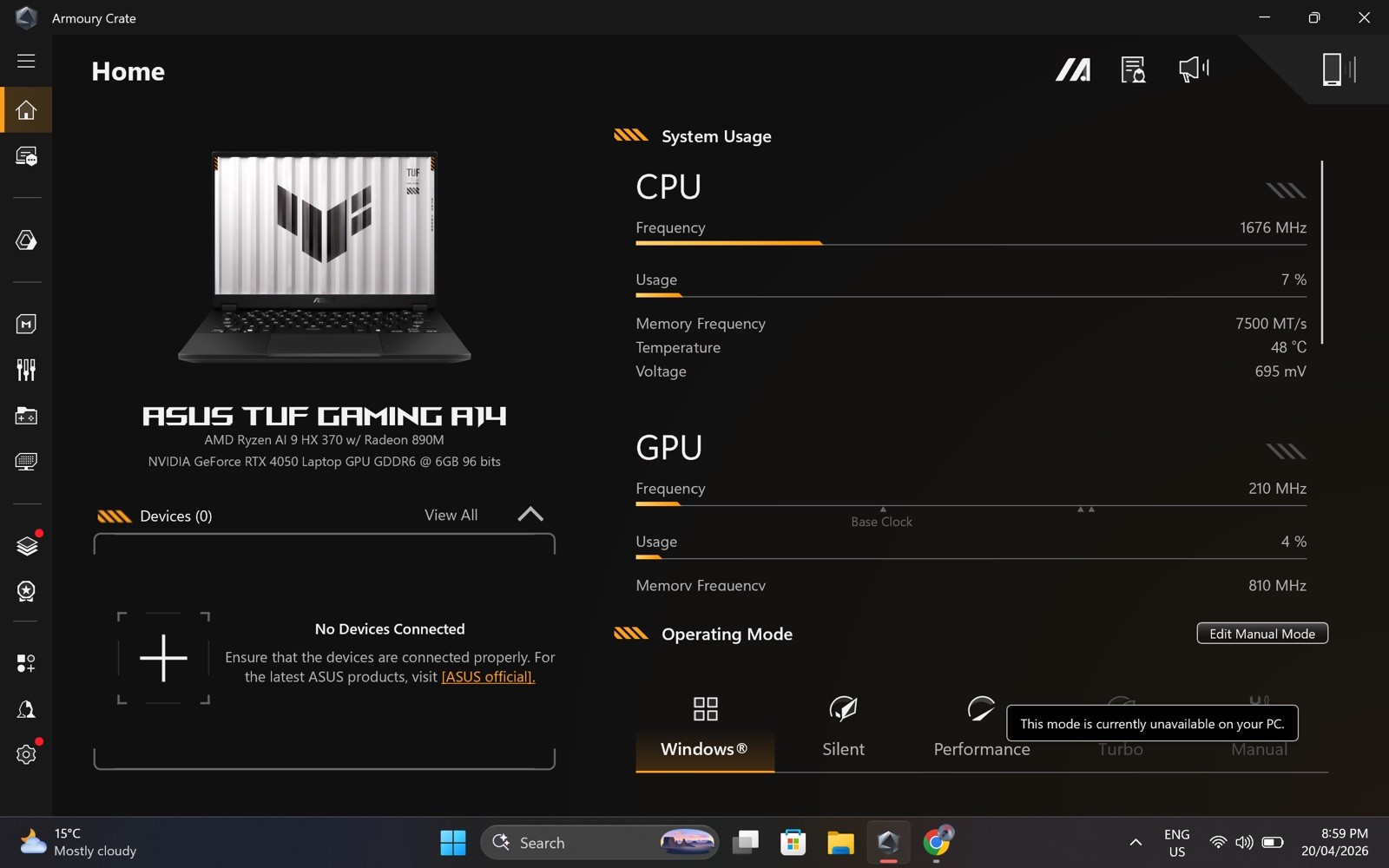Open the Wi-Fi network tray icon
This screenshot has width=1389, height=868.
click(x=1218, y=842)
